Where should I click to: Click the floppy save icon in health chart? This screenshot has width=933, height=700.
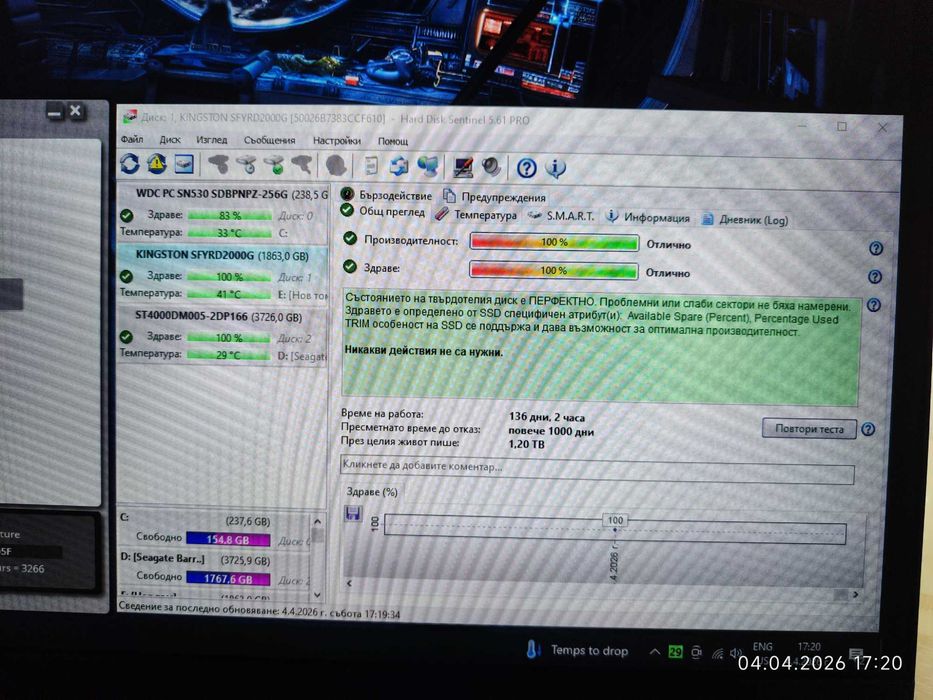(353, 513)
